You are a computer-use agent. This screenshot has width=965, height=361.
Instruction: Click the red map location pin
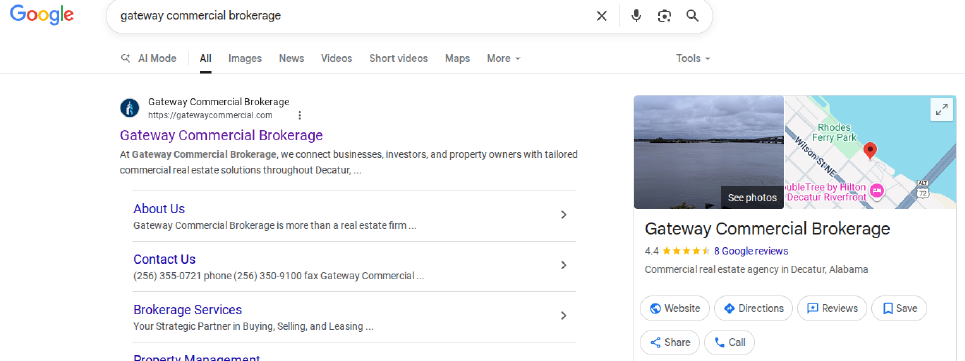tap(870, 151)
